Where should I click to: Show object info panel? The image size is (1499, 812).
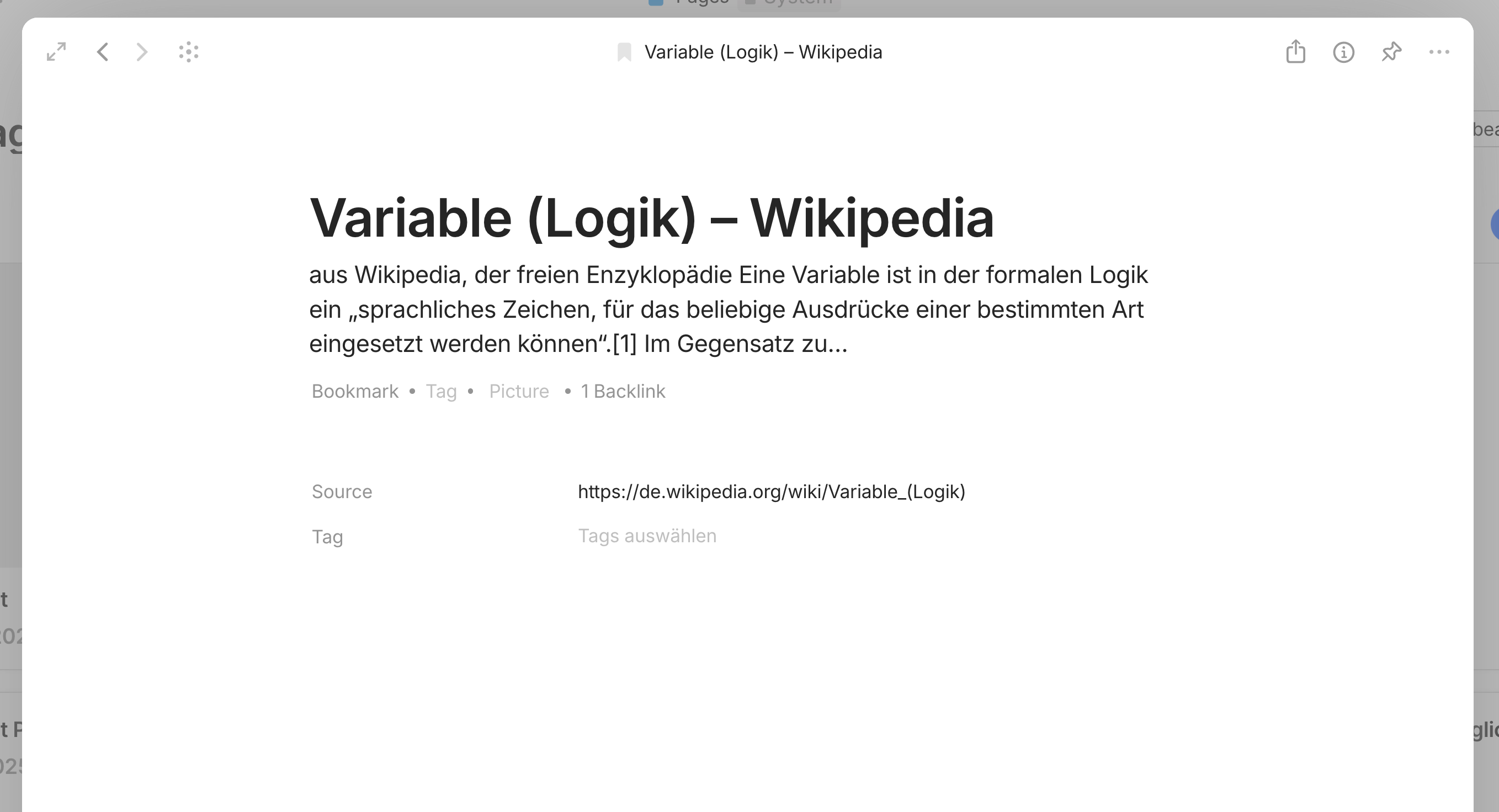click(x=1343, y=52)
